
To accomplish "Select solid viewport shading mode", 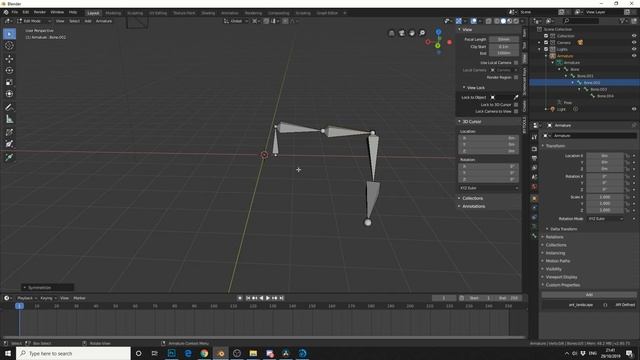I will (x=503, y=21).
